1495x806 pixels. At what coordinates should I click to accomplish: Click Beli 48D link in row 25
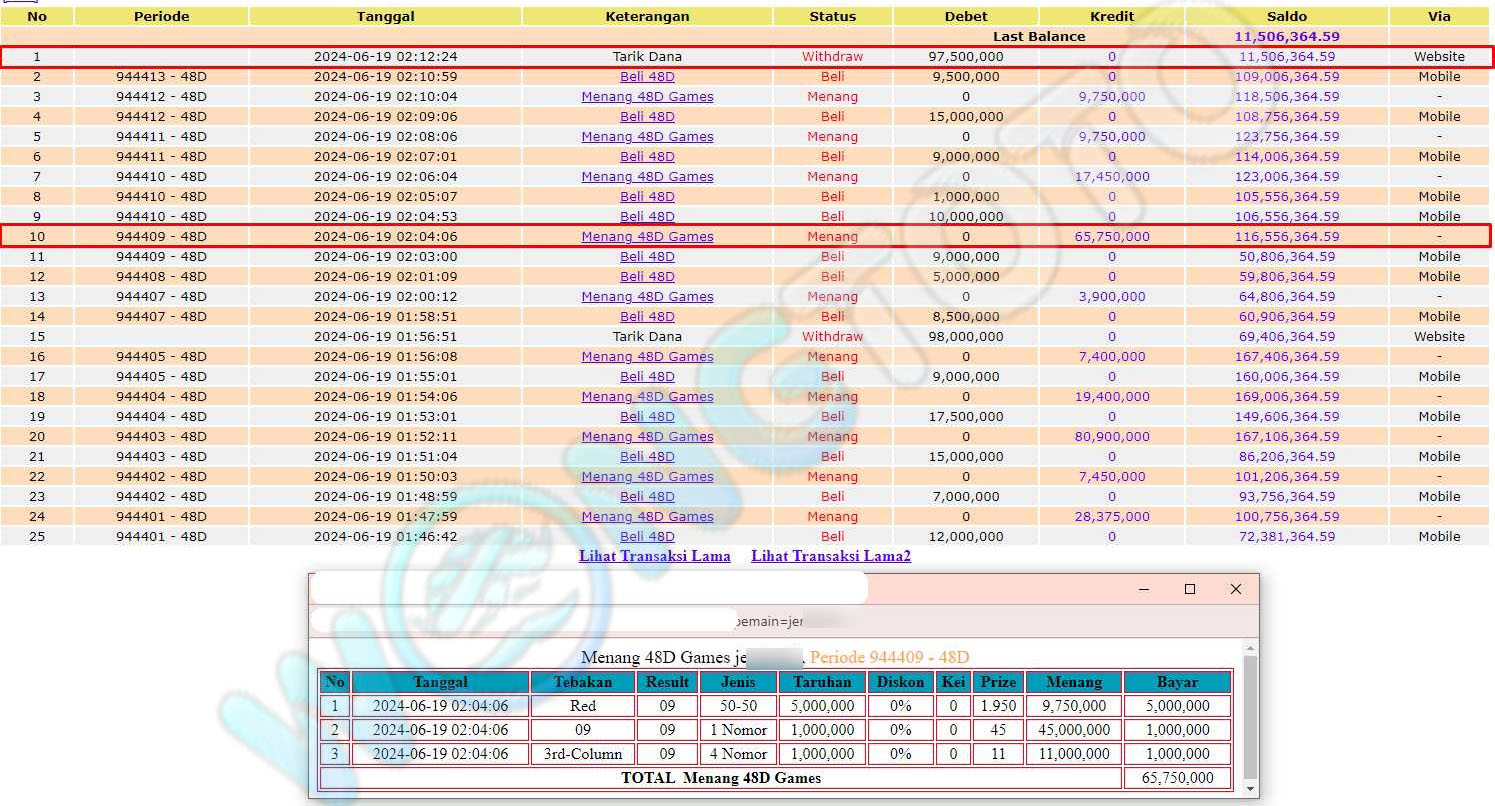click(x=647, y=537)
